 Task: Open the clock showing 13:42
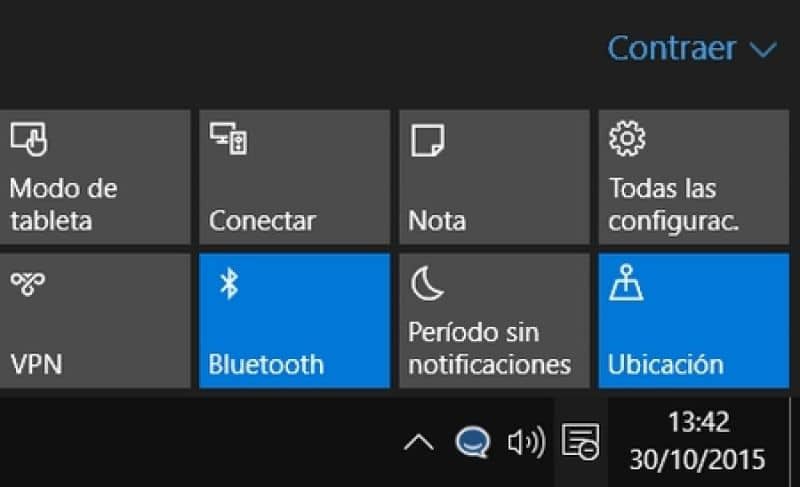pos(698,422)
